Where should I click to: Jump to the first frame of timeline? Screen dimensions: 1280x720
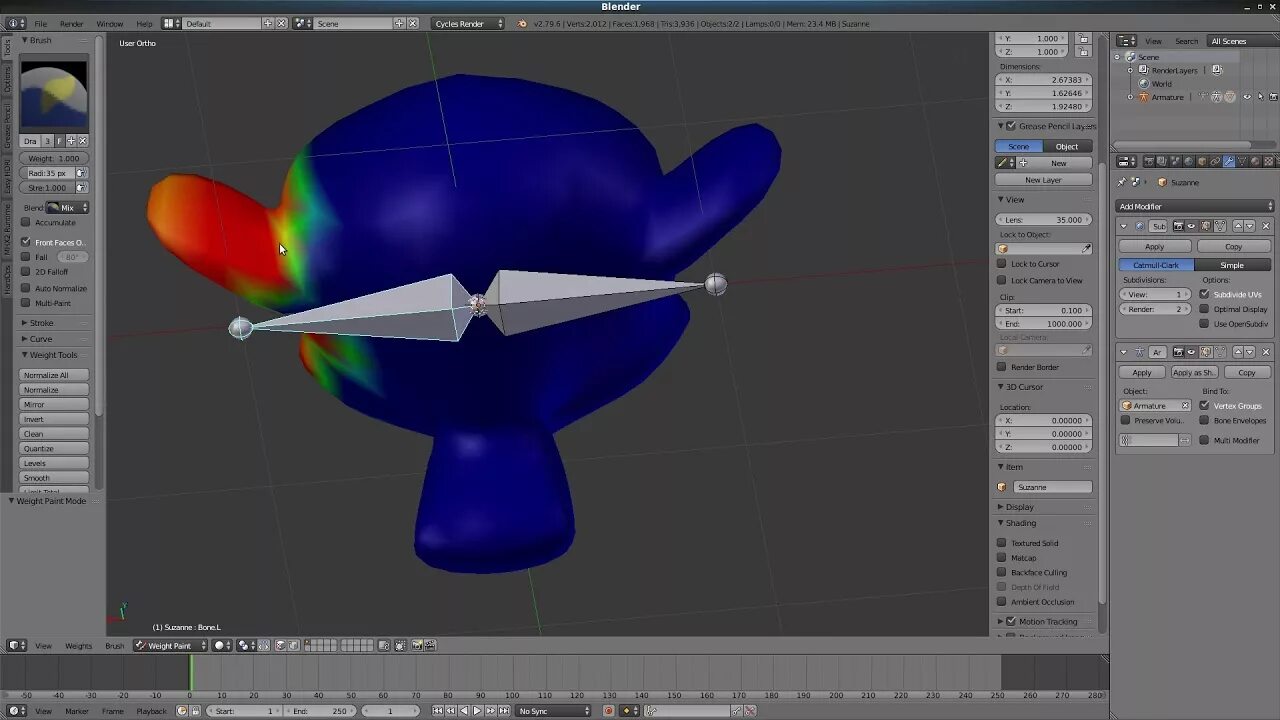pyautogui.click(x=437, y=711)
